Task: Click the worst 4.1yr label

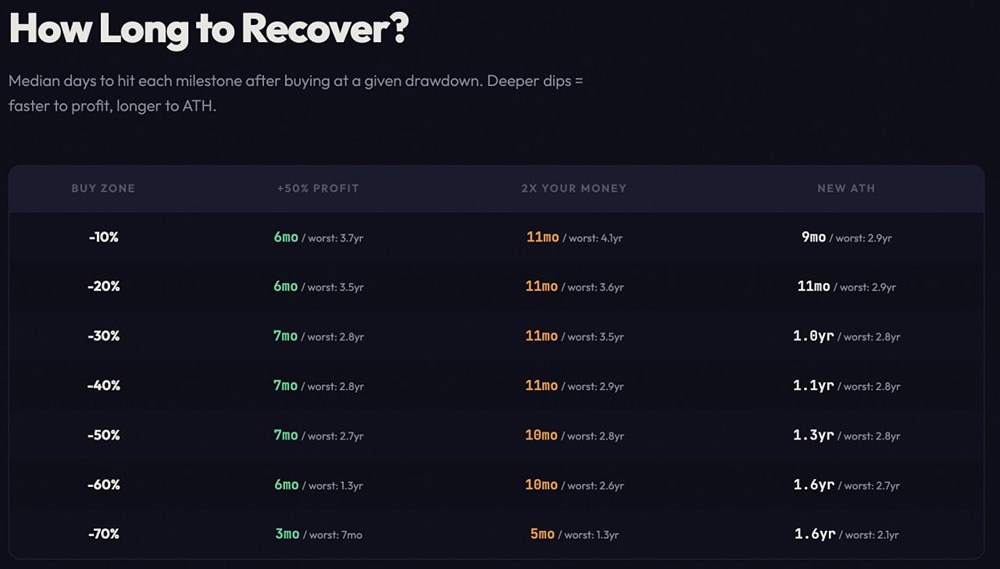Action: 596,239
